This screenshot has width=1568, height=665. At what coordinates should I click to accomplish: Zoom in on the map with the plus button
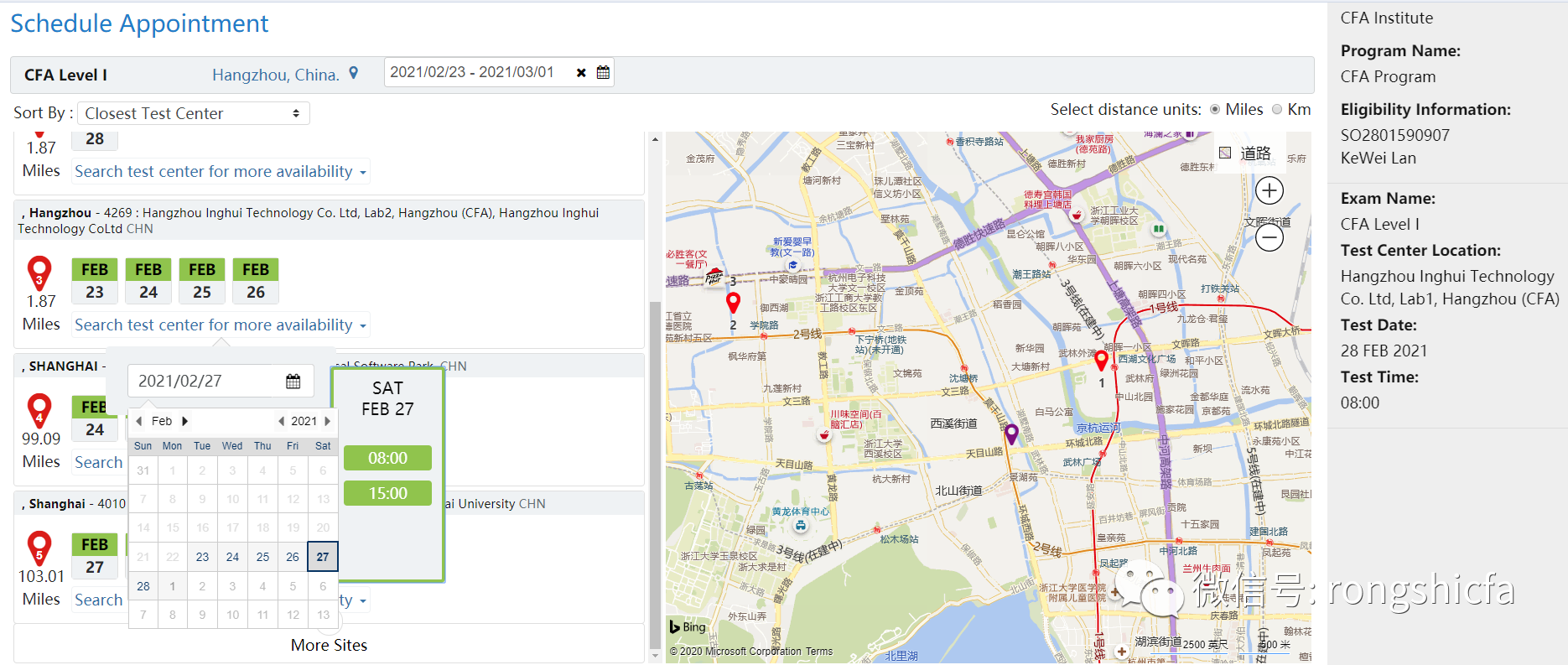point(1269,190)
